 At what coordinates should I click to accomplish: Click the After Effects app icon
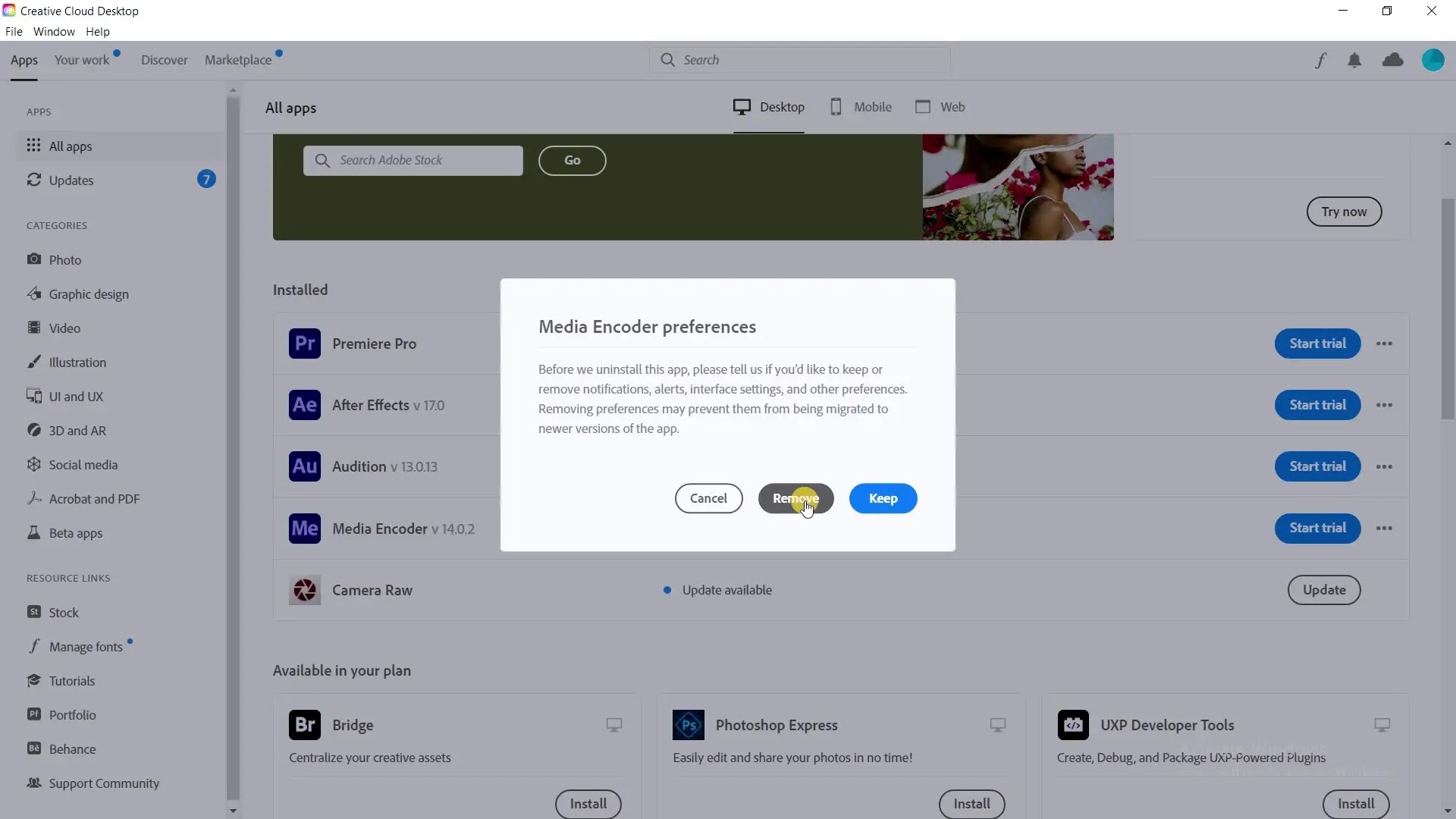point(304,405)
